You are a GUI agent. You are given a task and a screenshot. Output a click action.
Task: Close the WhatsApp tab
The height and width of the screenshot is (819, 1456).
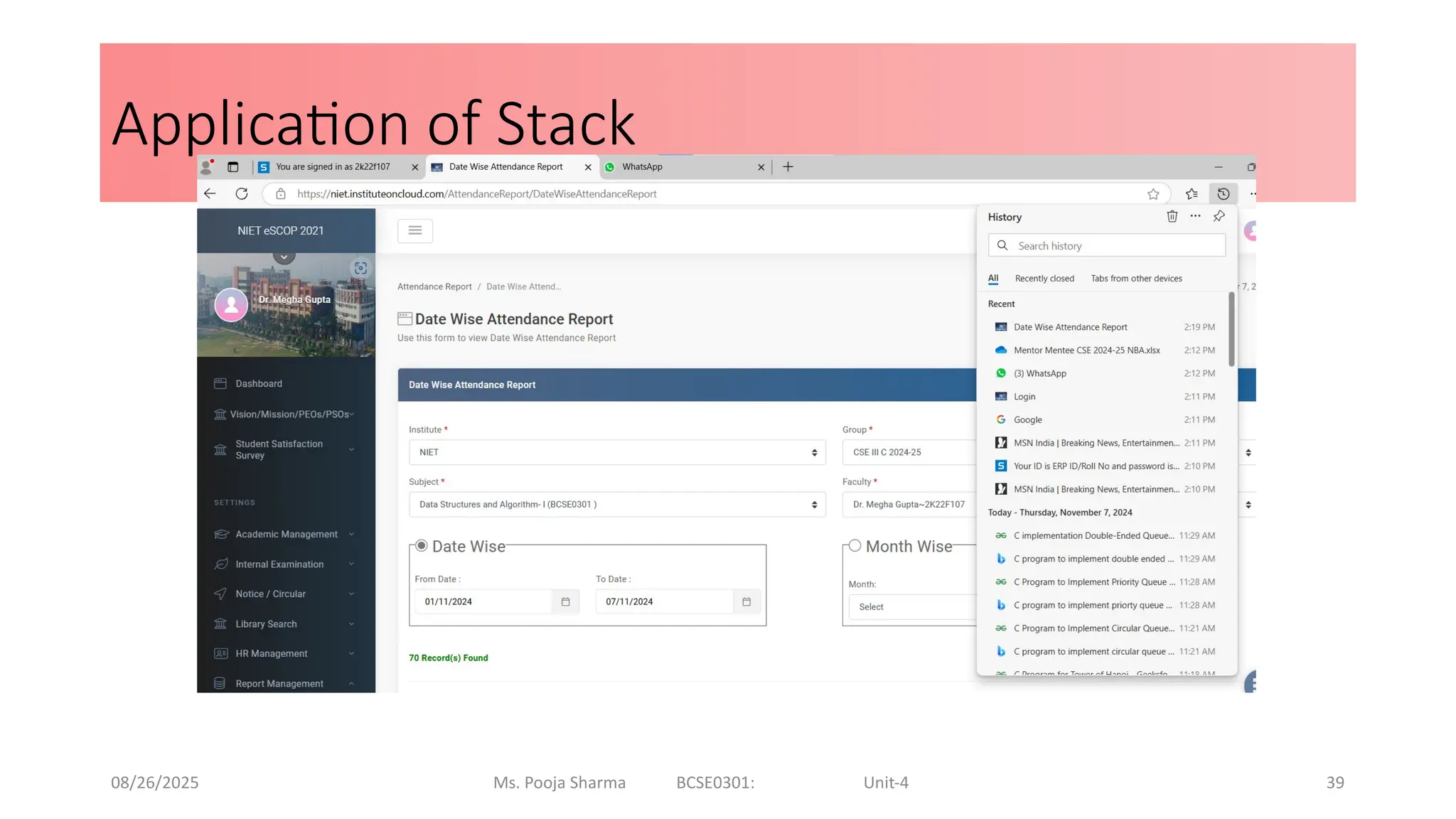coord(761,167)
